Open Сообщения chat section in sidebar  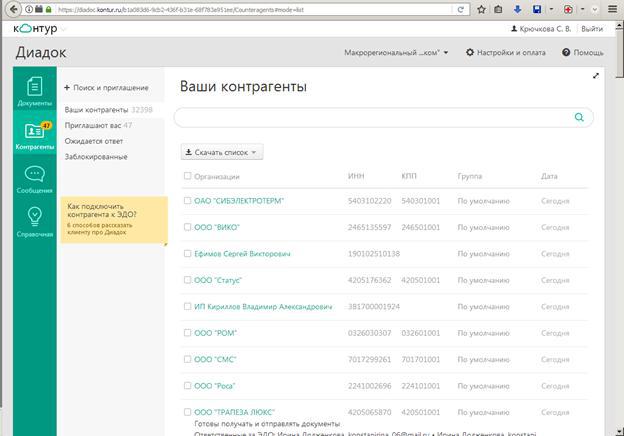tap(35, 179)
